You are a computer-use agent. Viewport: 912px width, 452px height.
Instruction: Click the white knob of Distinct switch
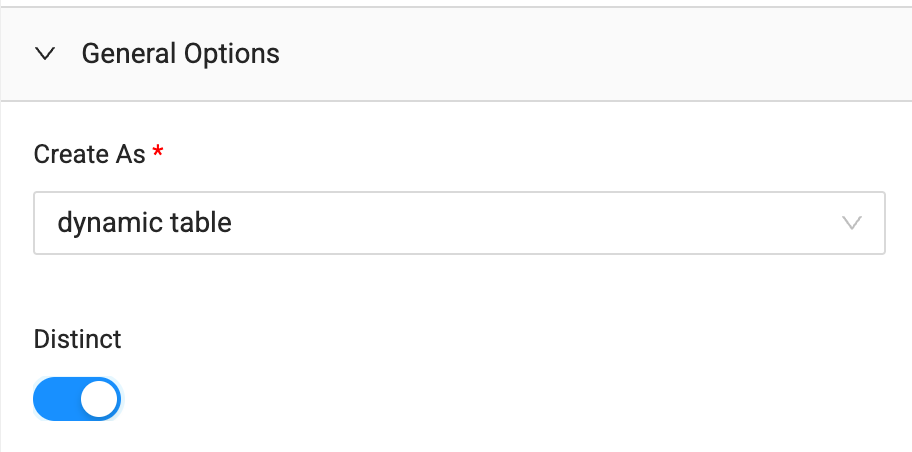tap(100, 400)
